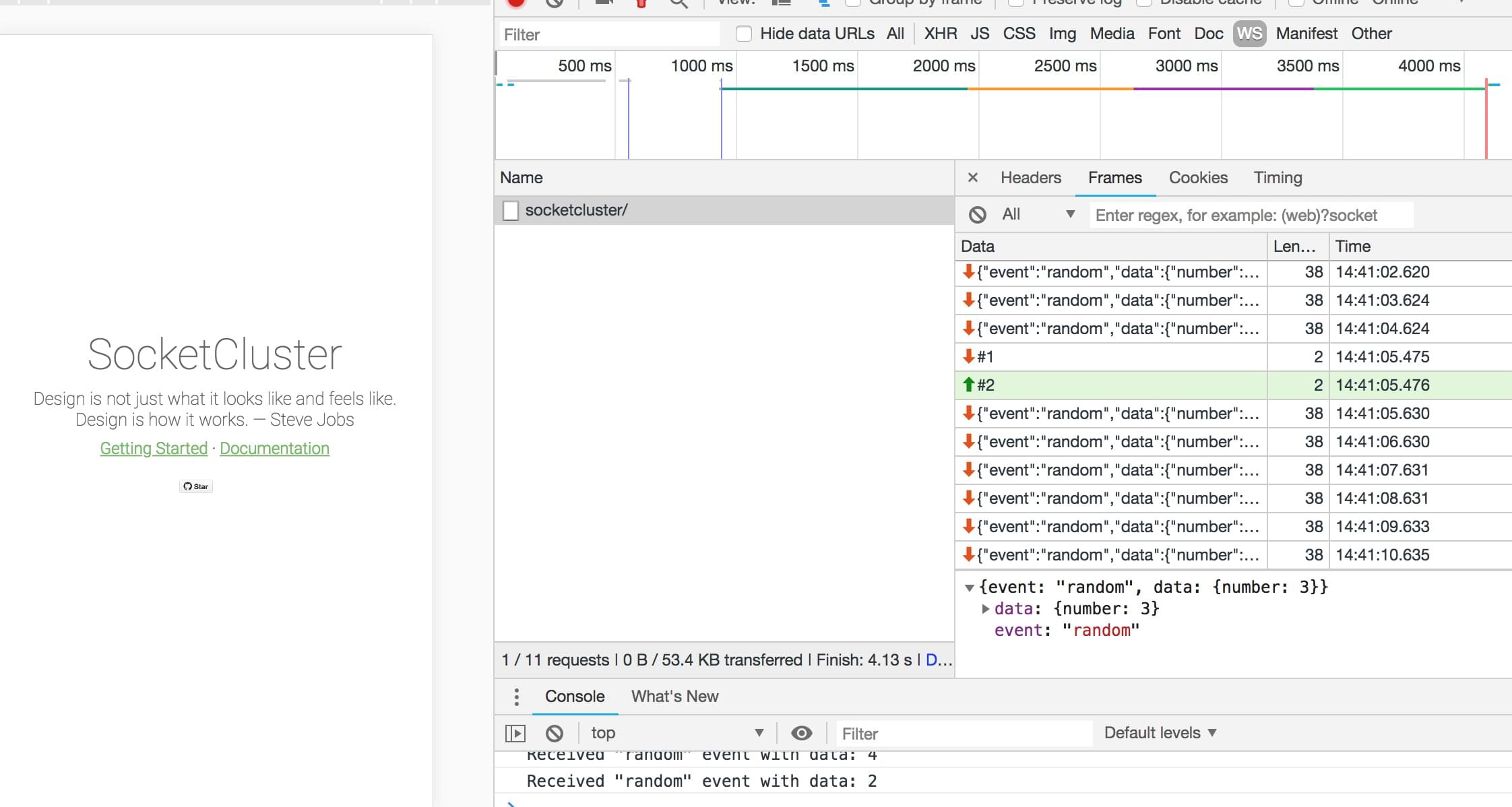Click the GitHub Star button
The image size is (1512, 807).
pyautogui.click(x=196, y=486)
